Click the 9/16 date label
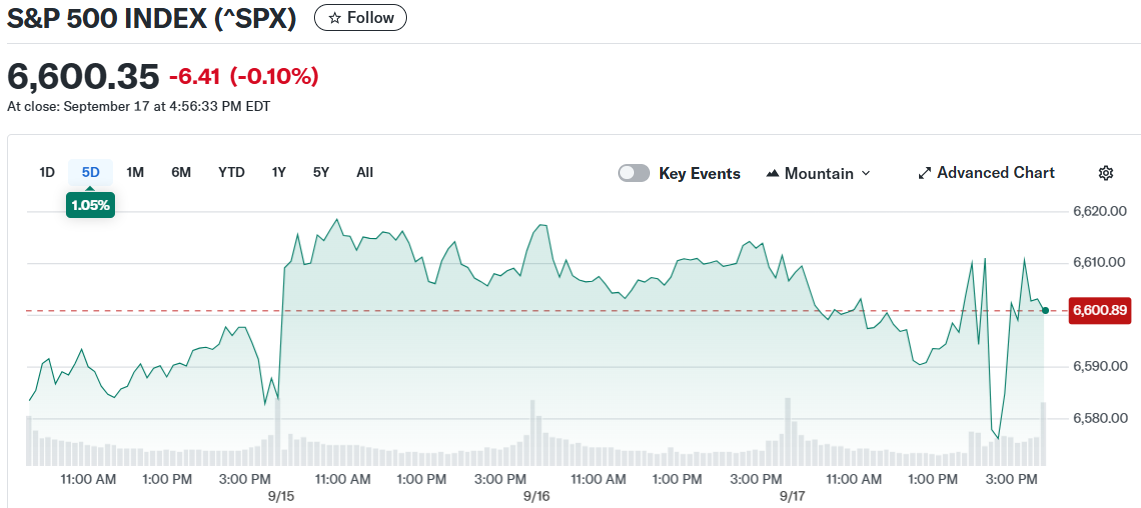1141x508 pixels. 536,496
